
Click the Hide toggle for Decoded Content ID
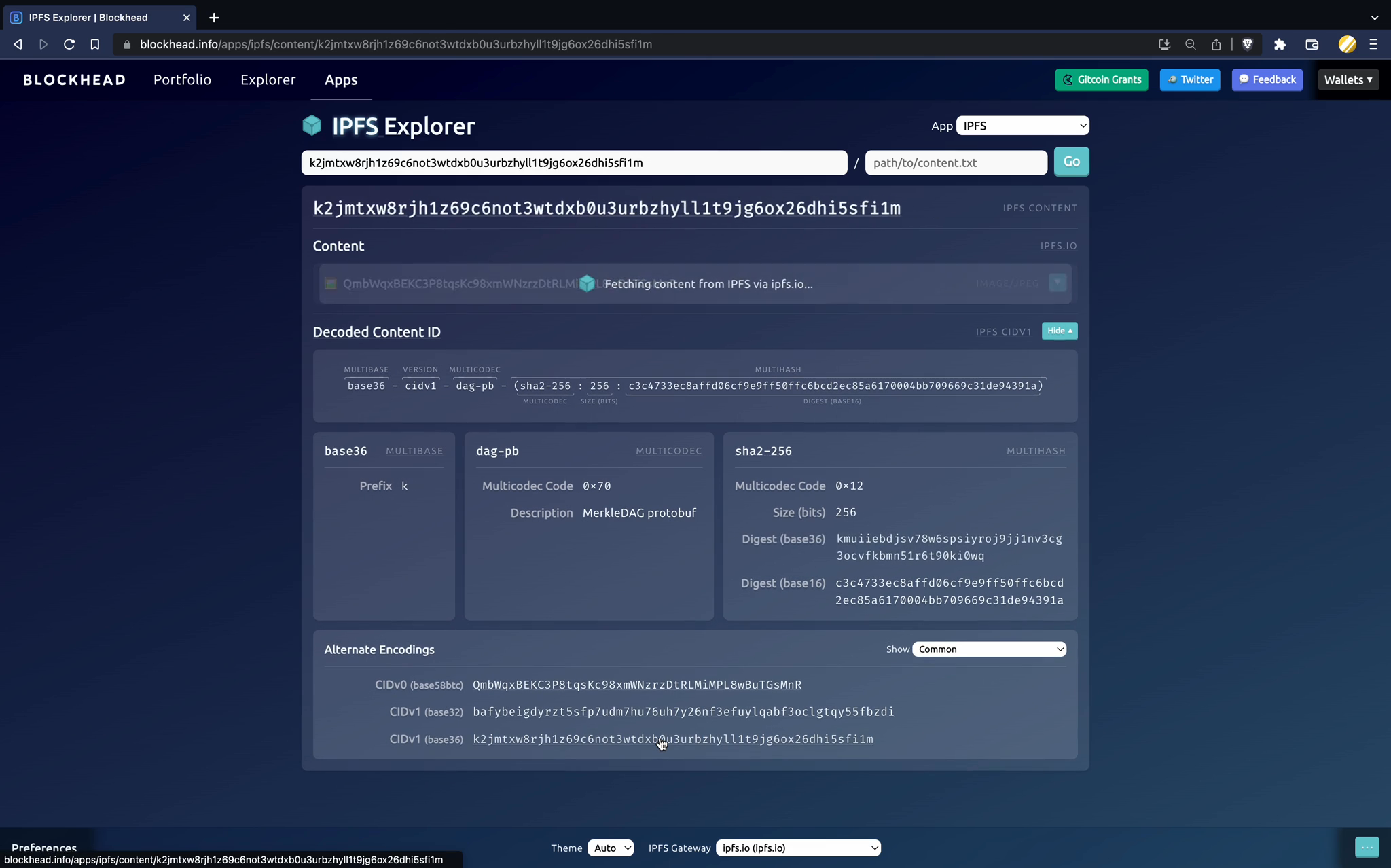coord(1060,331)
